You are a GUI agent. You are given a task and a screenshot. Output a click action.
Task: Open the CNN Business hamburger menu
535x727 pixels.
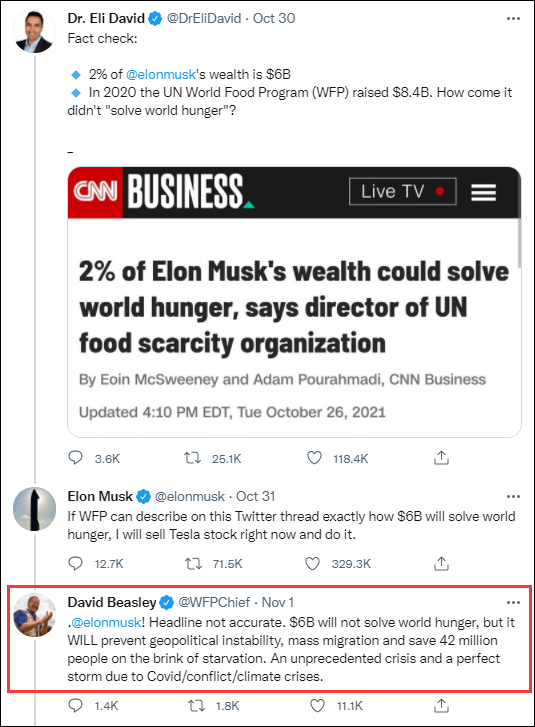[484, 192]
